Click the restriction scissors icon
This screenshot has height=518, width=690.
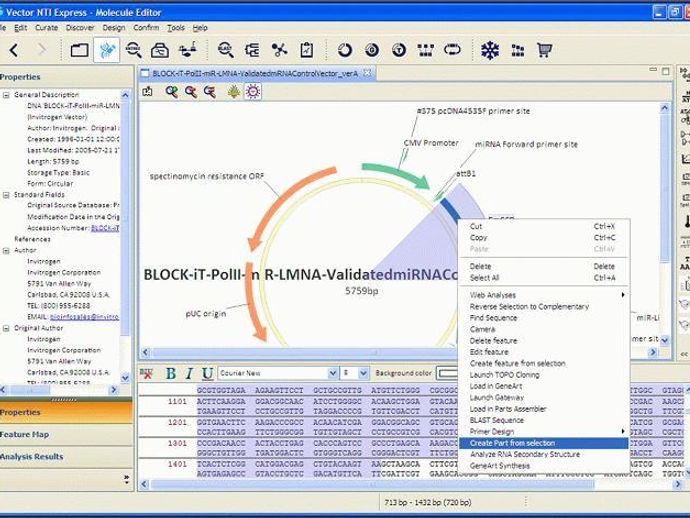point(279,50)
